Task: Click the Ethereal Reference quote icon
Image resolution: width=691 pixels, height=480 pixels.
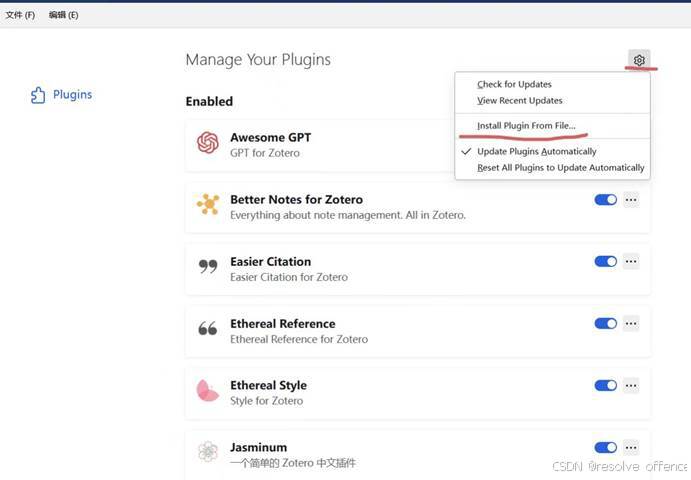Action: pyautogui.click(x=208, y=328)
